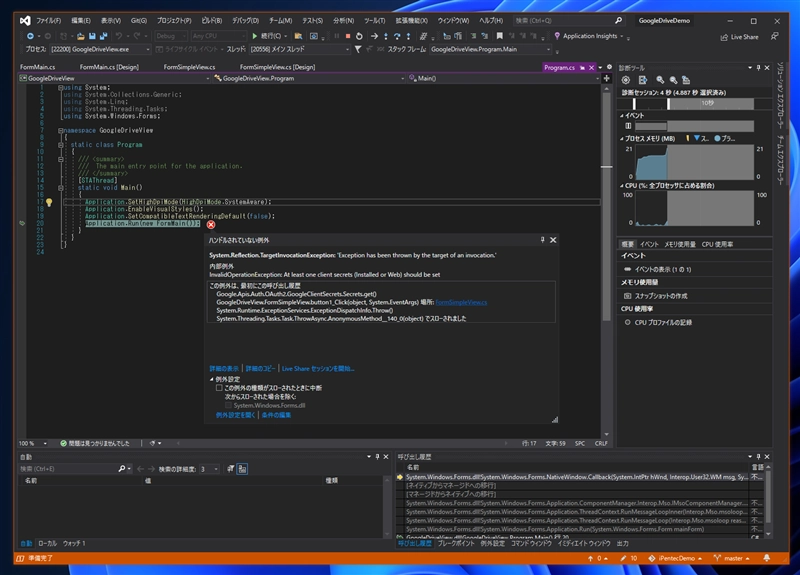The height and width of the screenshot is (575, 800).
Task: Click the Continue (続行) green play button
Action: (x=255, y=36)
